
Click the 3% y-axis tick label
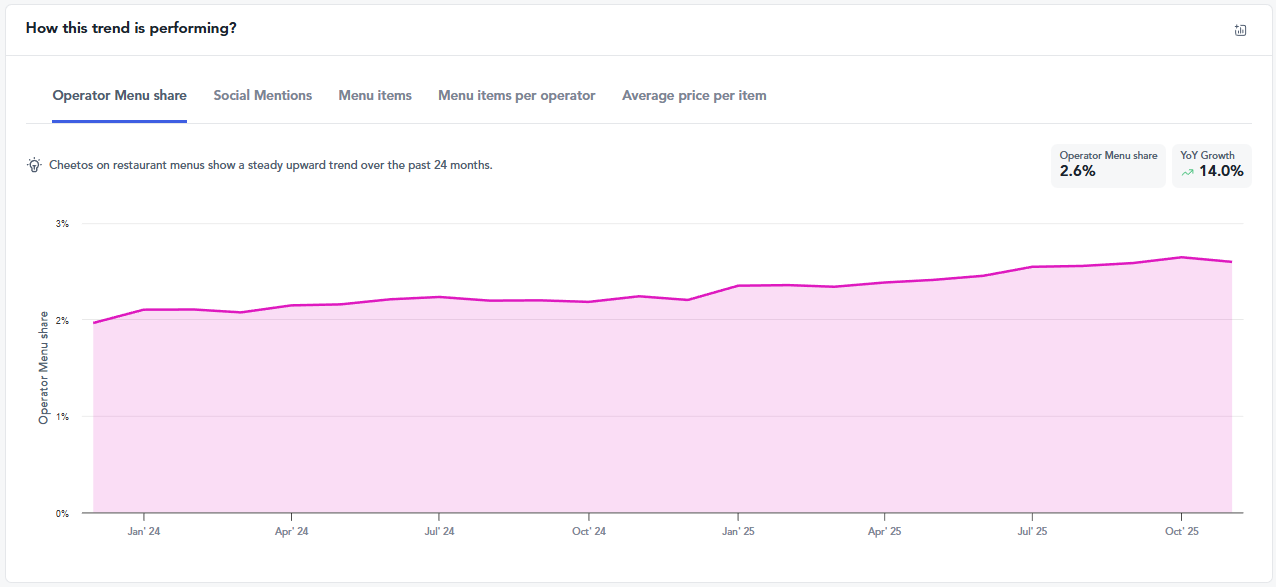tap(62, 224)
